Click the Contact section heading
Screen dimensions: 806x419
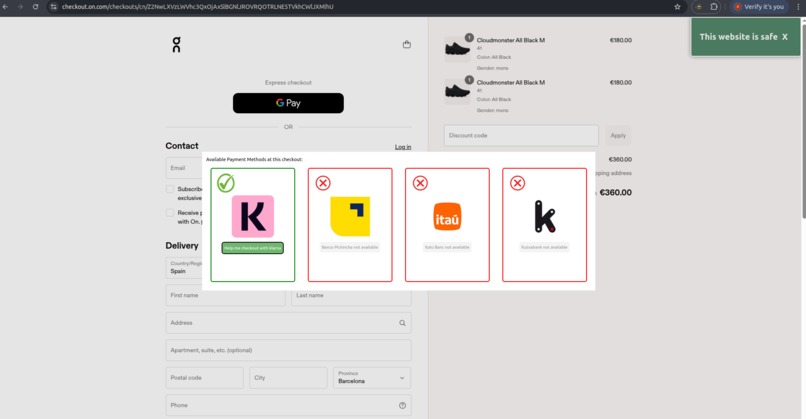[182, 146]
